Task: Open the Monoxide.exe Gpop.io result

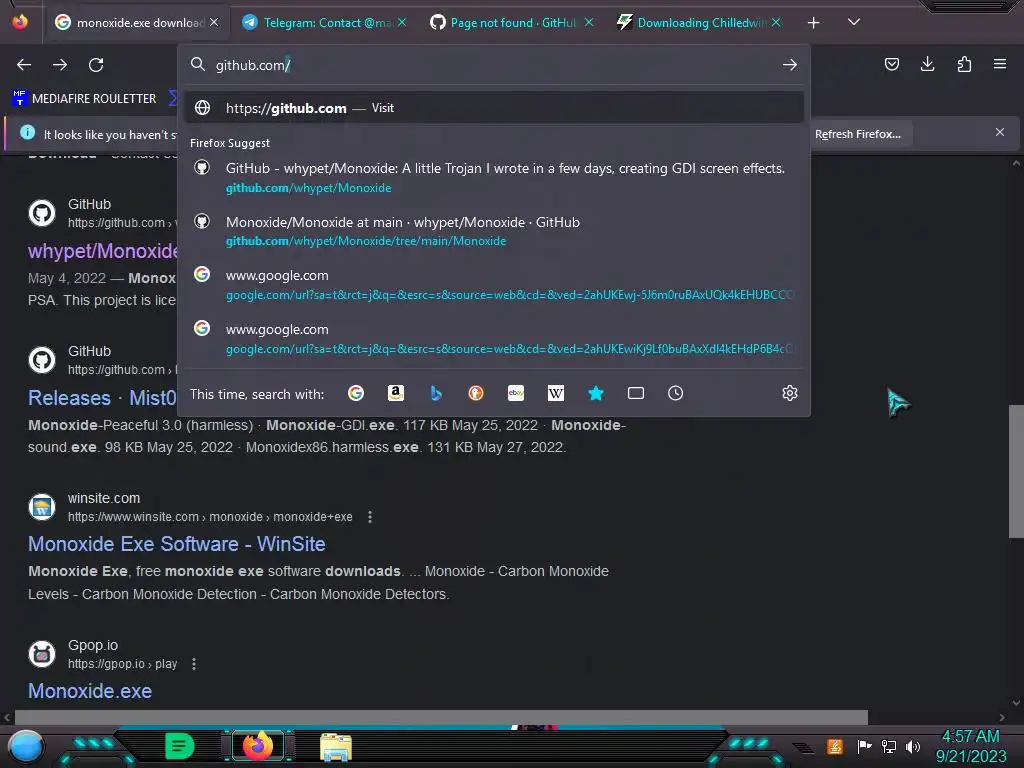Action: pyautogui.click(x=90, y=691)
